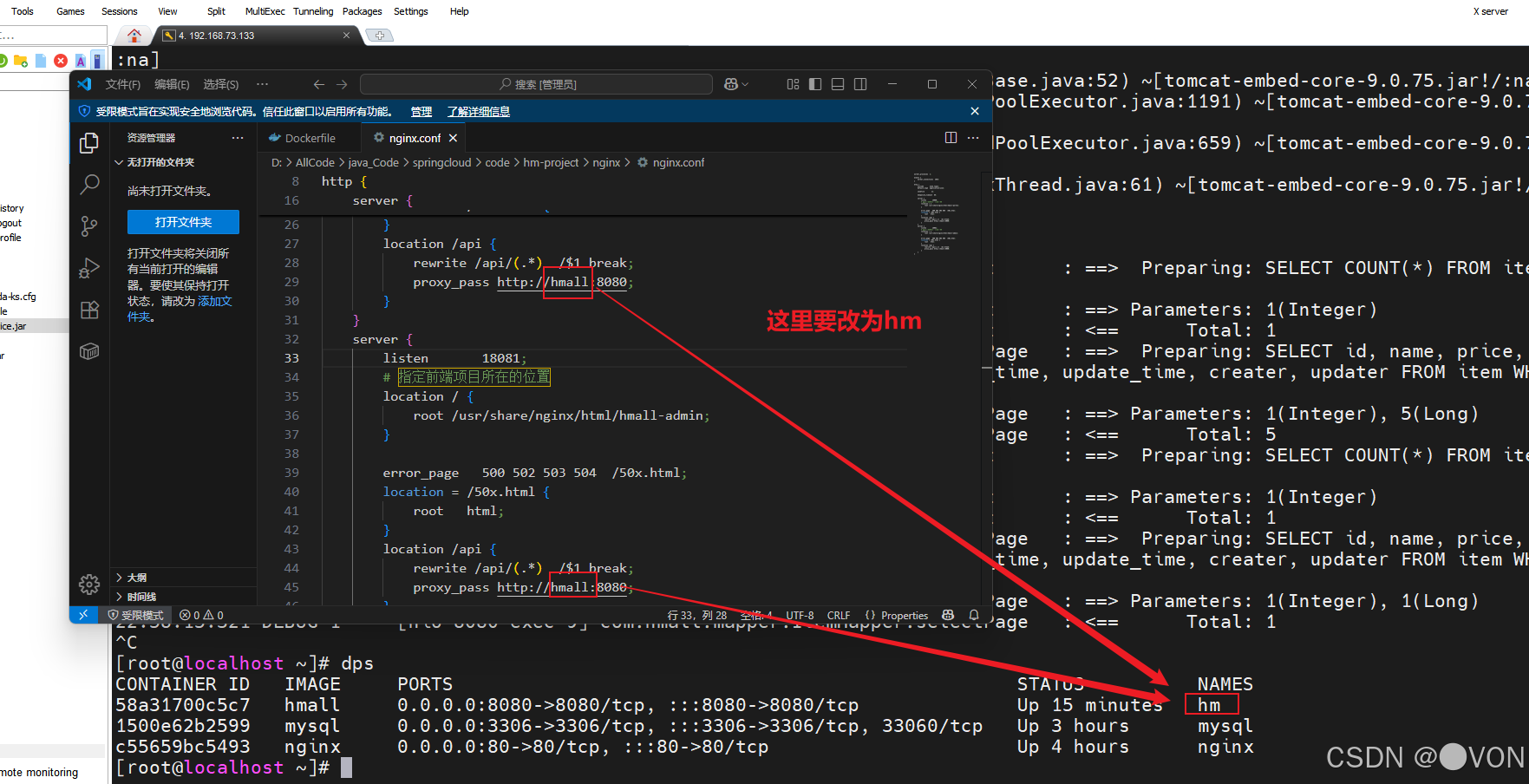This screenshot has height=784, width=1529.
Task: Toggle the bottom panel layout icon
Action: [838, 84]
